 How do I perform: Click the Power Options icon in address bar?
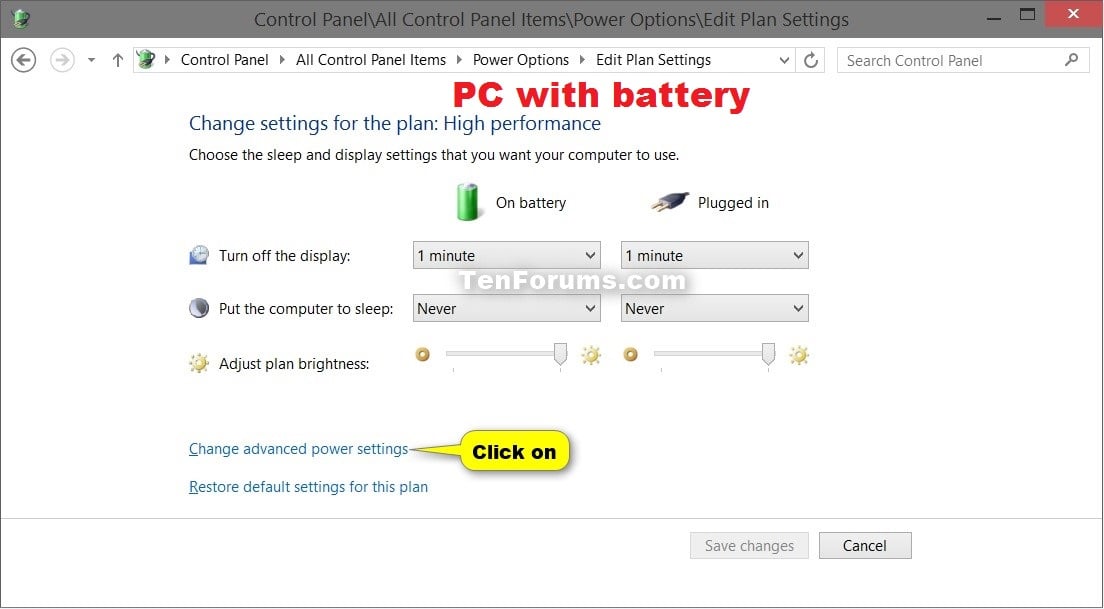point(146,60)
